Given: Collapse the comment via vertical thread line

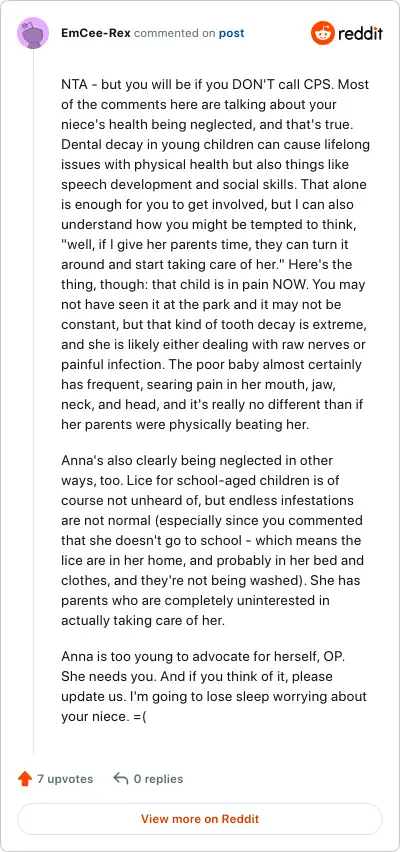Looking at the screenshot, I should pos(33,402).
